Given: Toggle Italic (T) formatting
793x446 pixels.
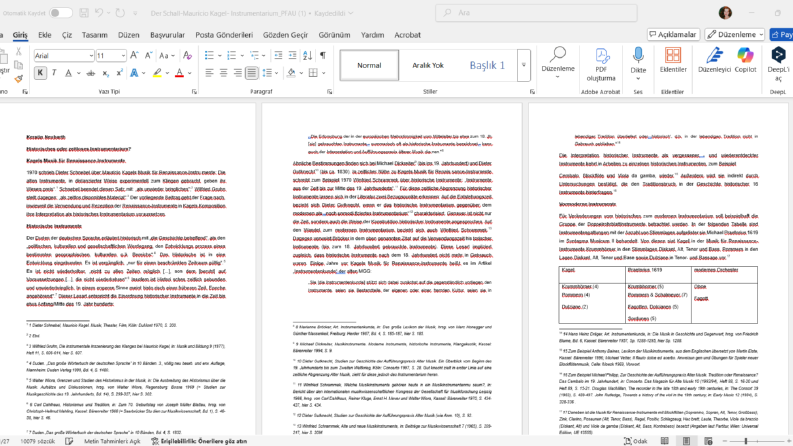Looking at the screenshot, I should click(x=54, y=73).
